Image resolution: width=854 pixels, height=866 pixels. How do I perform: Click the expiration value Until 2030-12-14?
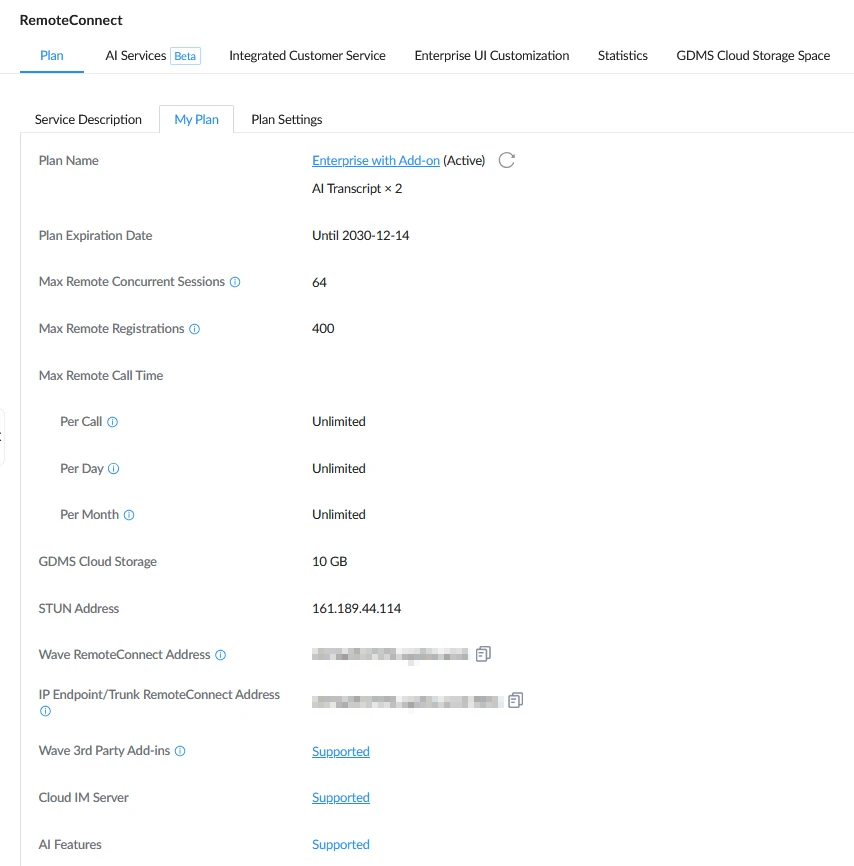point(360,236)
